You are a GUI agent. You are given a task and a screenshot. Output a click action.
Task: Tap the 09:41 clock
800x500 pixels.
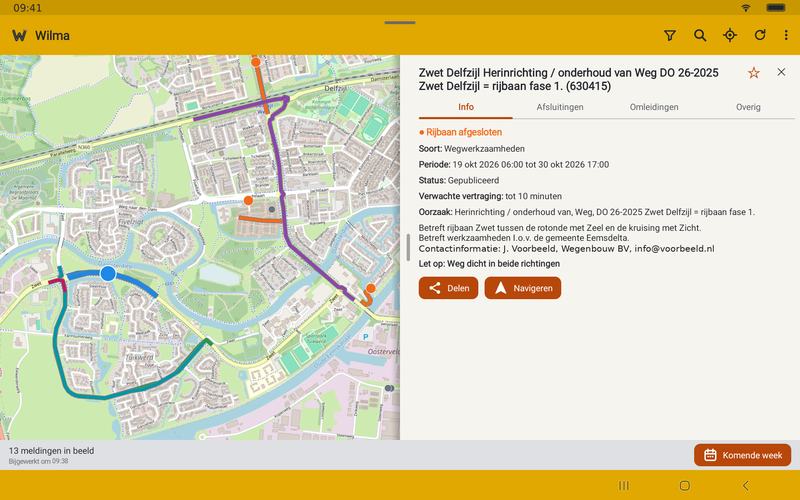(x=28, y=8)
